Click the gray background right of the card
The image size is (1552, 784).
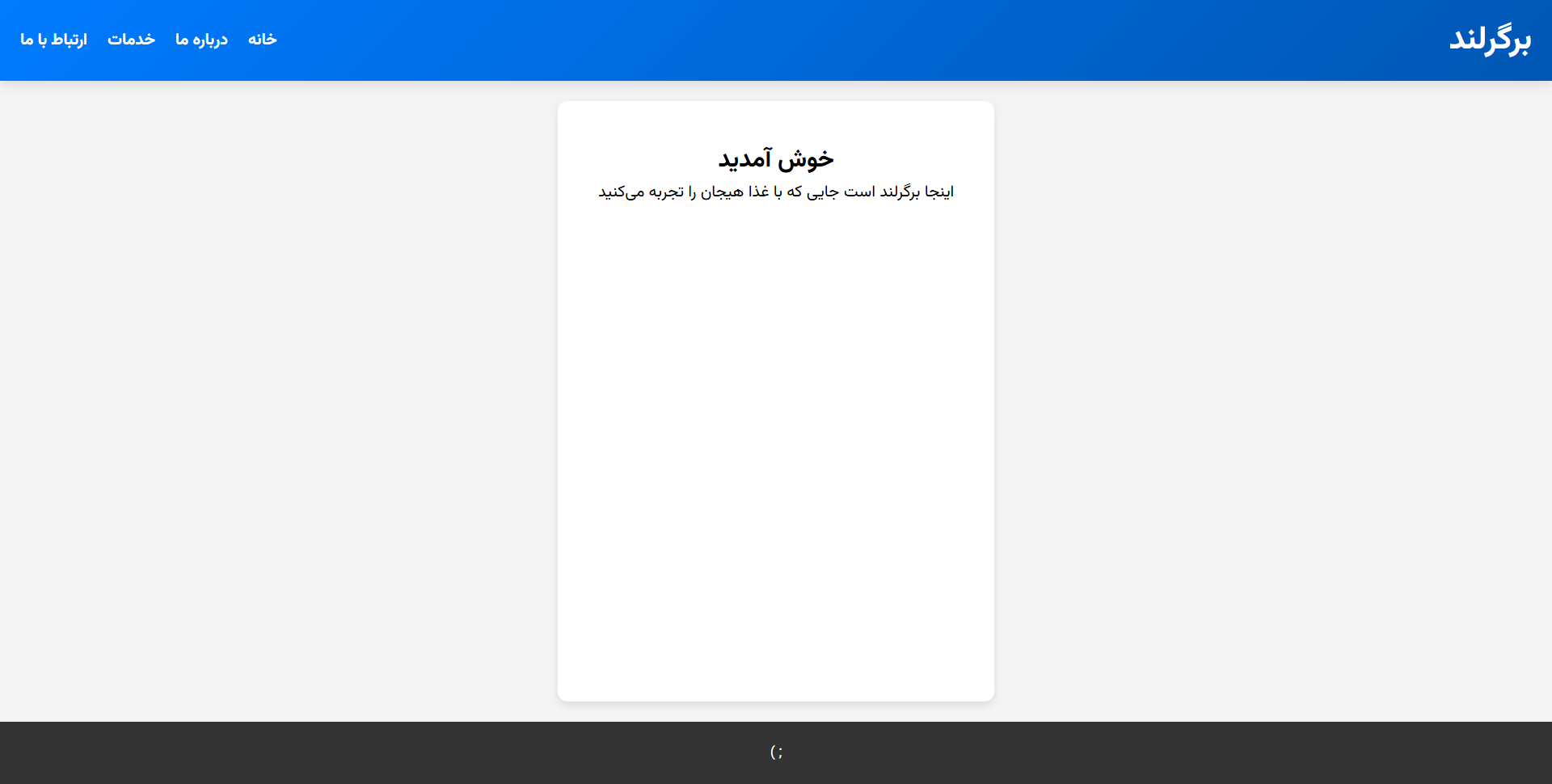(1269, 404)
